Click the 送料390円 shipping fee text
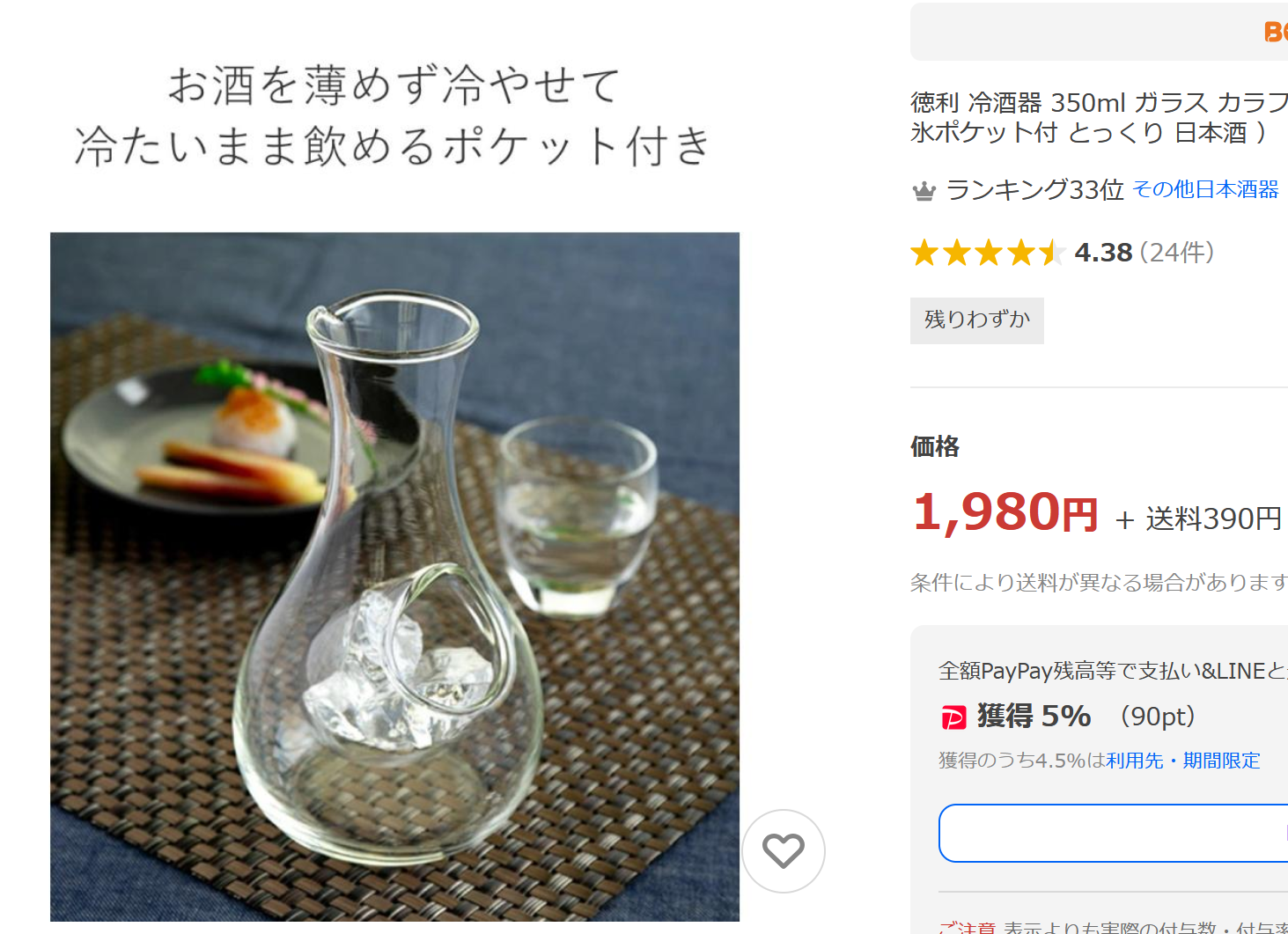This screenshot has height=934, width=1288. (x=1212, y=519)
